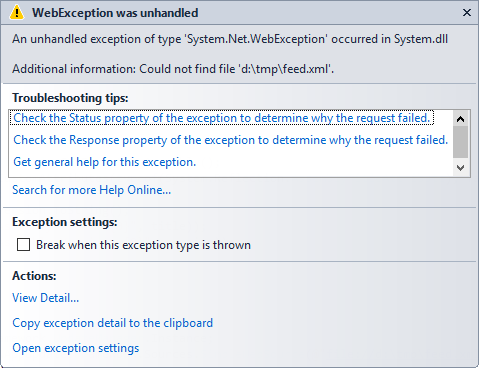Open the Status property troubleshooting tip
The height and width of the screenshot is (368, 479).
click(222, 118)
